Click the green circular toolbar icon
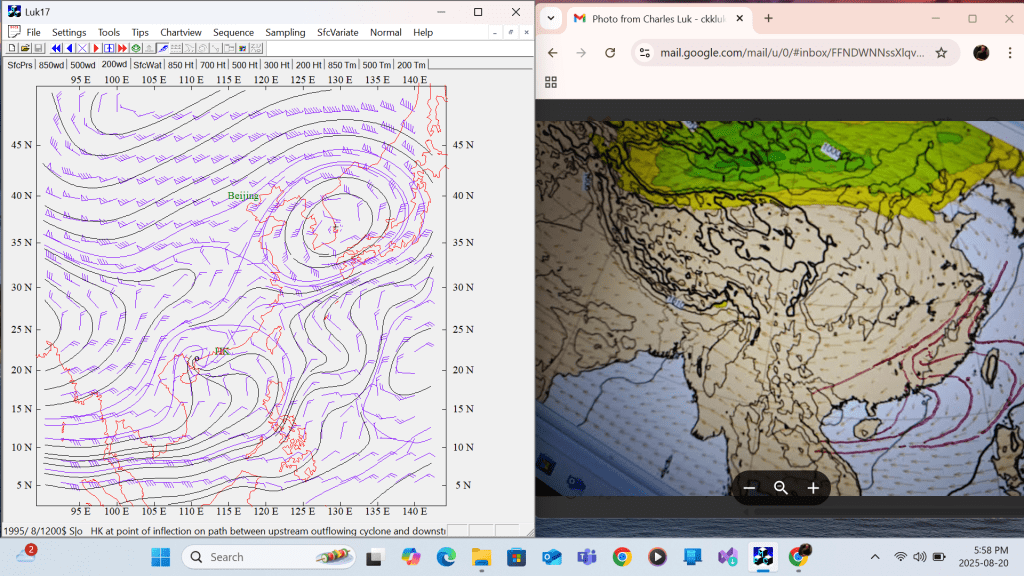The image size is (1024, 576). 135,48
